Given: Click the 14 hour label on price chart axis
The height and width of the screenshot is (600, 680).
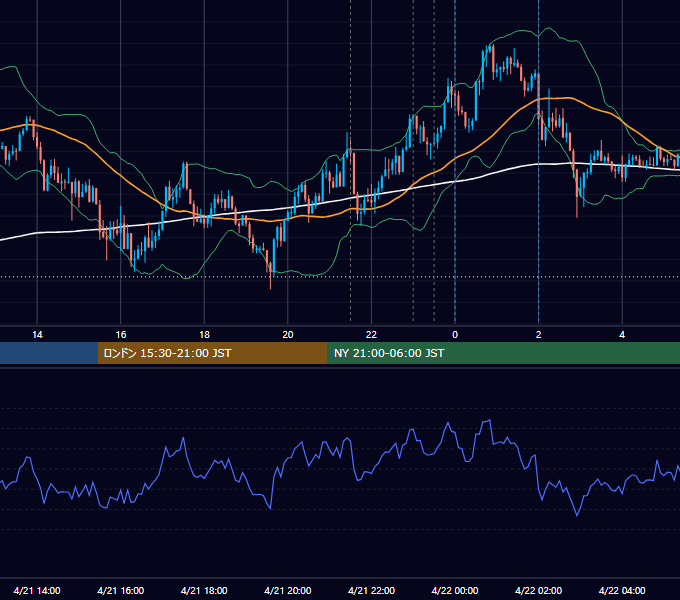Looking at the screenshot, I should click(37, 335).
